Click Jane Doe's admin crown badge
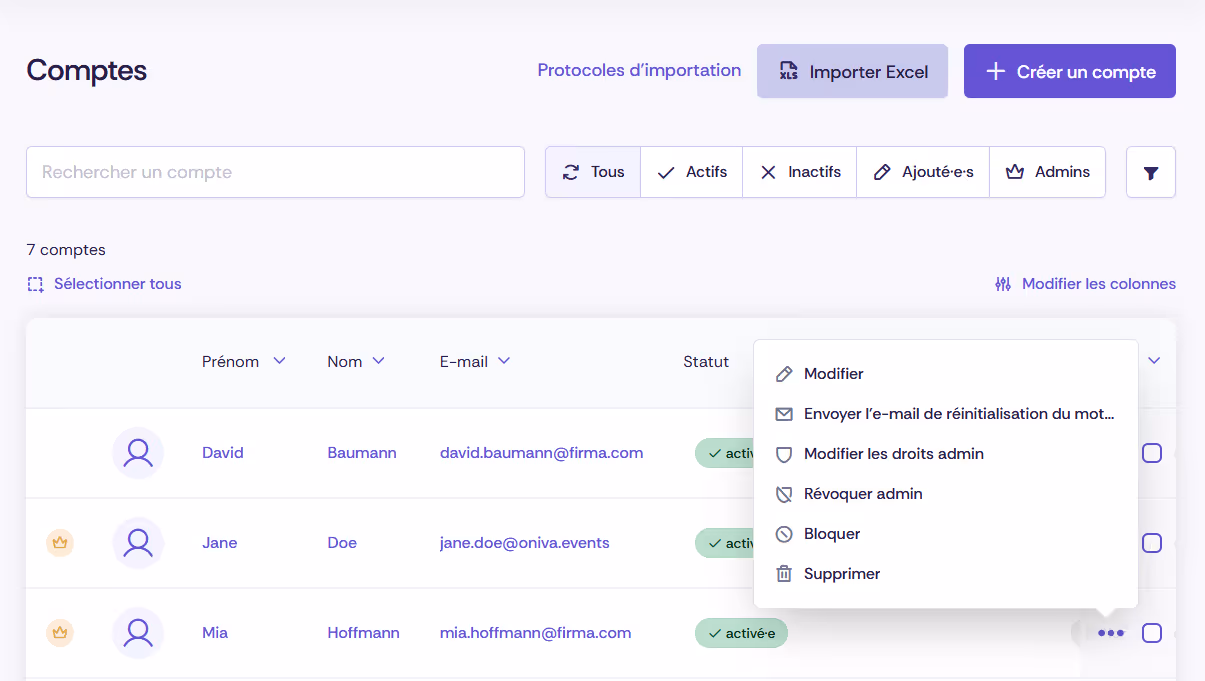Screen dimensions: 1205x681 [60, 543]
